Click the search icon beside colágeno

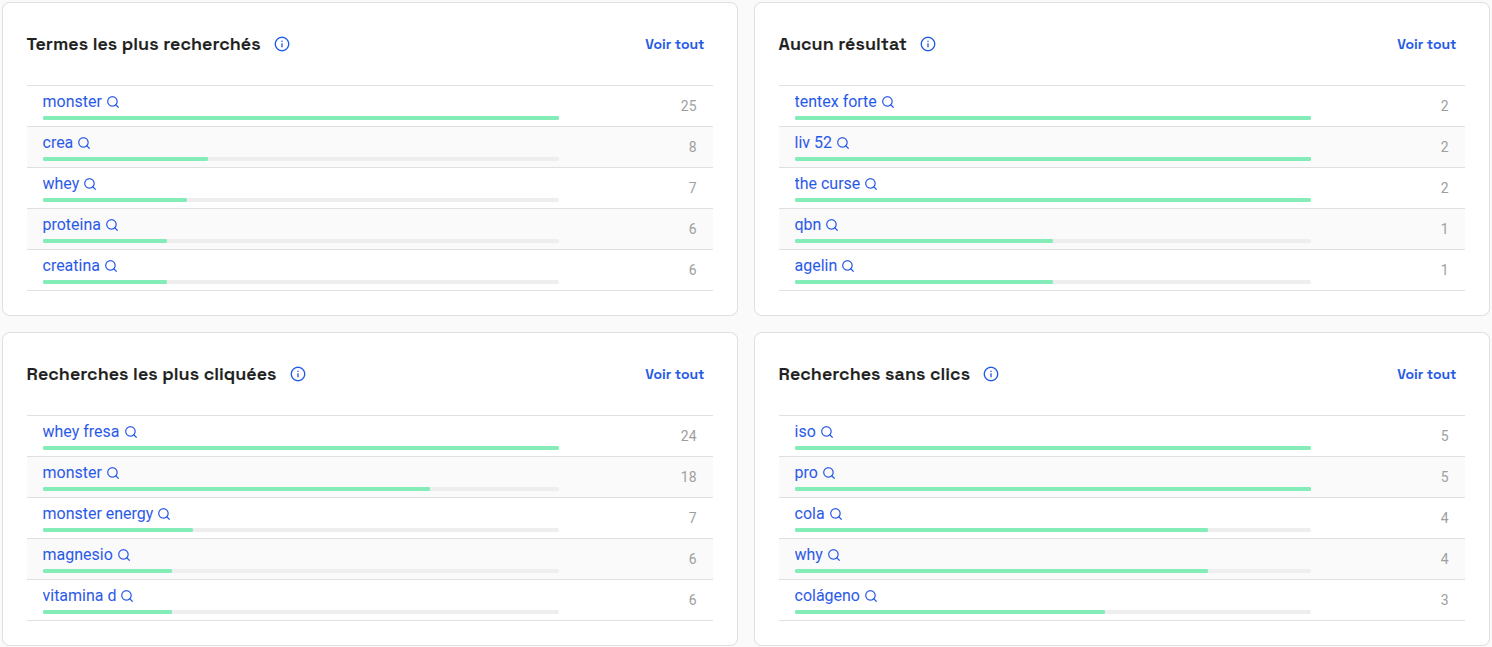[x=871, y=596]
